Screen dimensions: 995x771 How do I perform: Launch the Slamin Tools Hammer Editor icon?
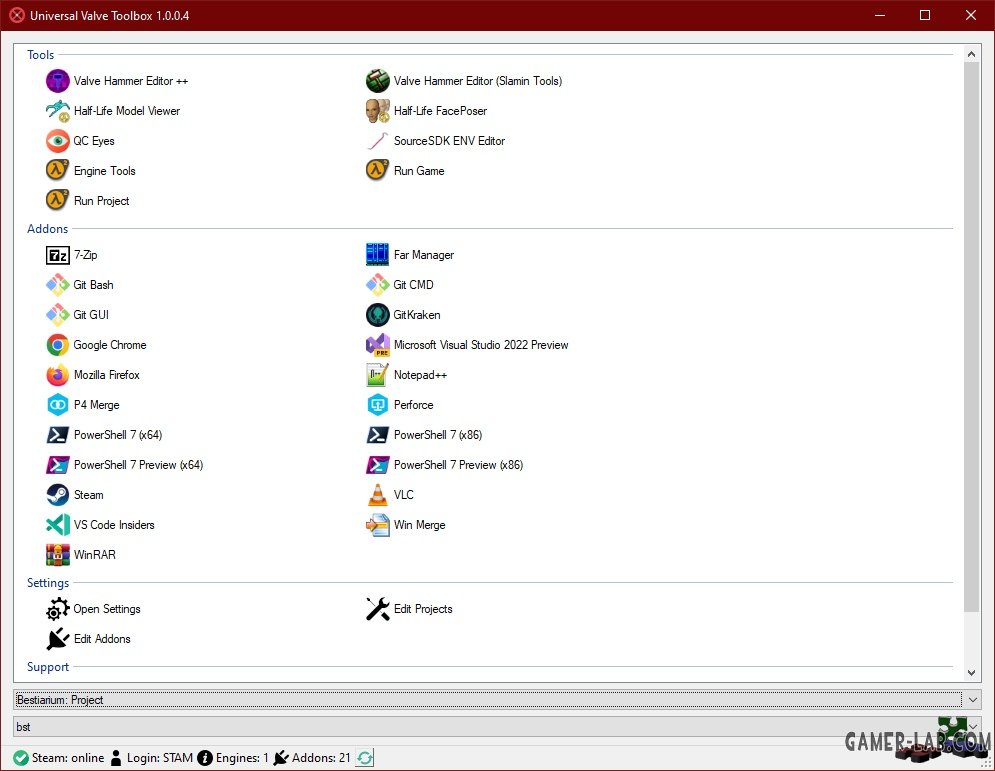(378, 81)
